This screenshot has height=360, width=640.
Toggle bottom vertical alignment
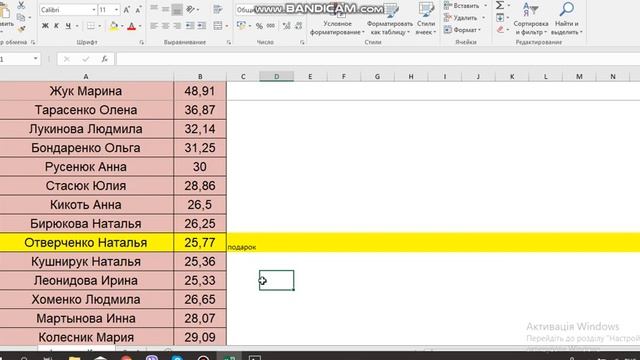177,9
